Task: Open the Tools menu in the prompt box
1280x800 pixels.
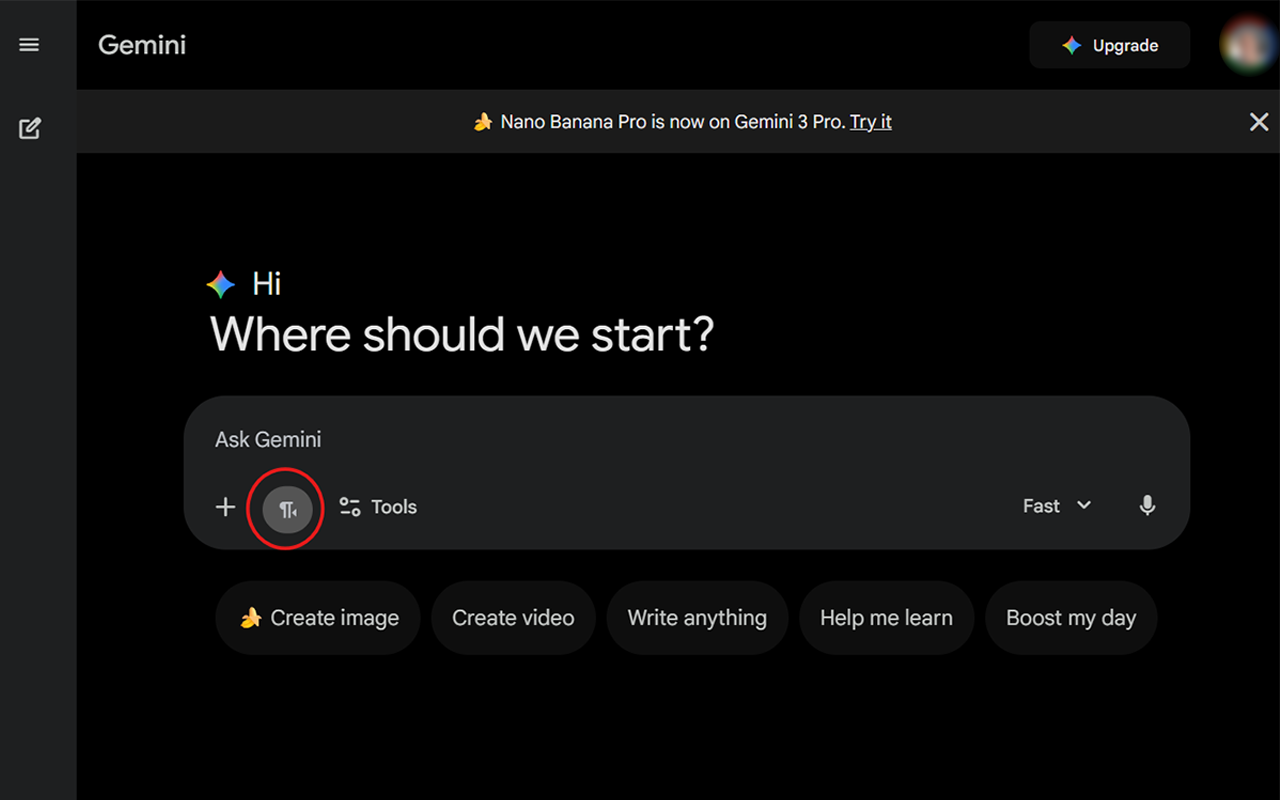Action: [378, 507]
